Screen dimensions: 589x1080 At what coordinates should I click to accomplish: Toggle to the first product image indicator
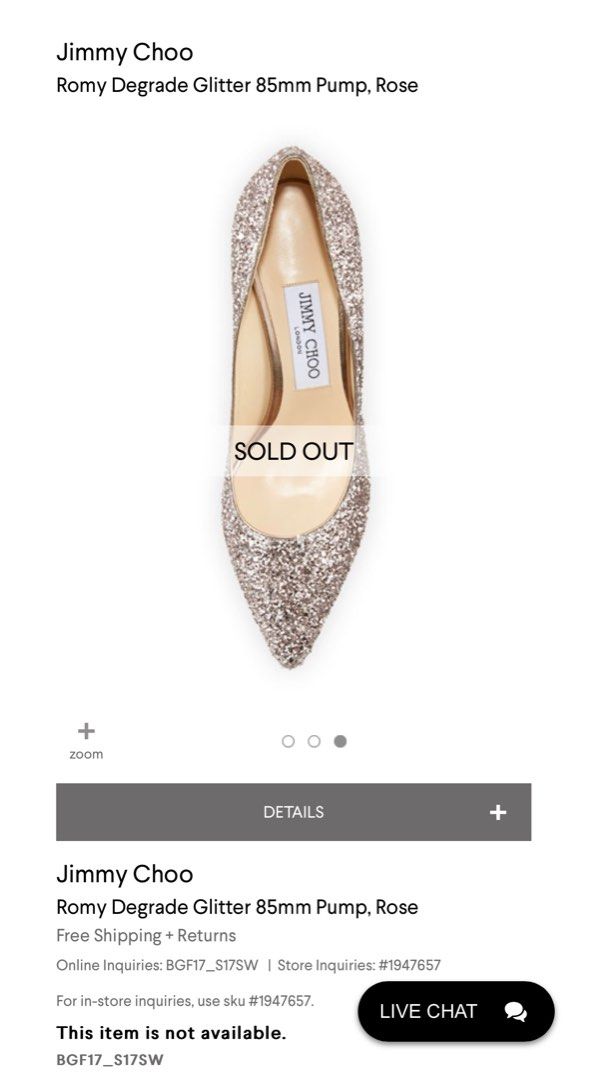pos(288,741)
